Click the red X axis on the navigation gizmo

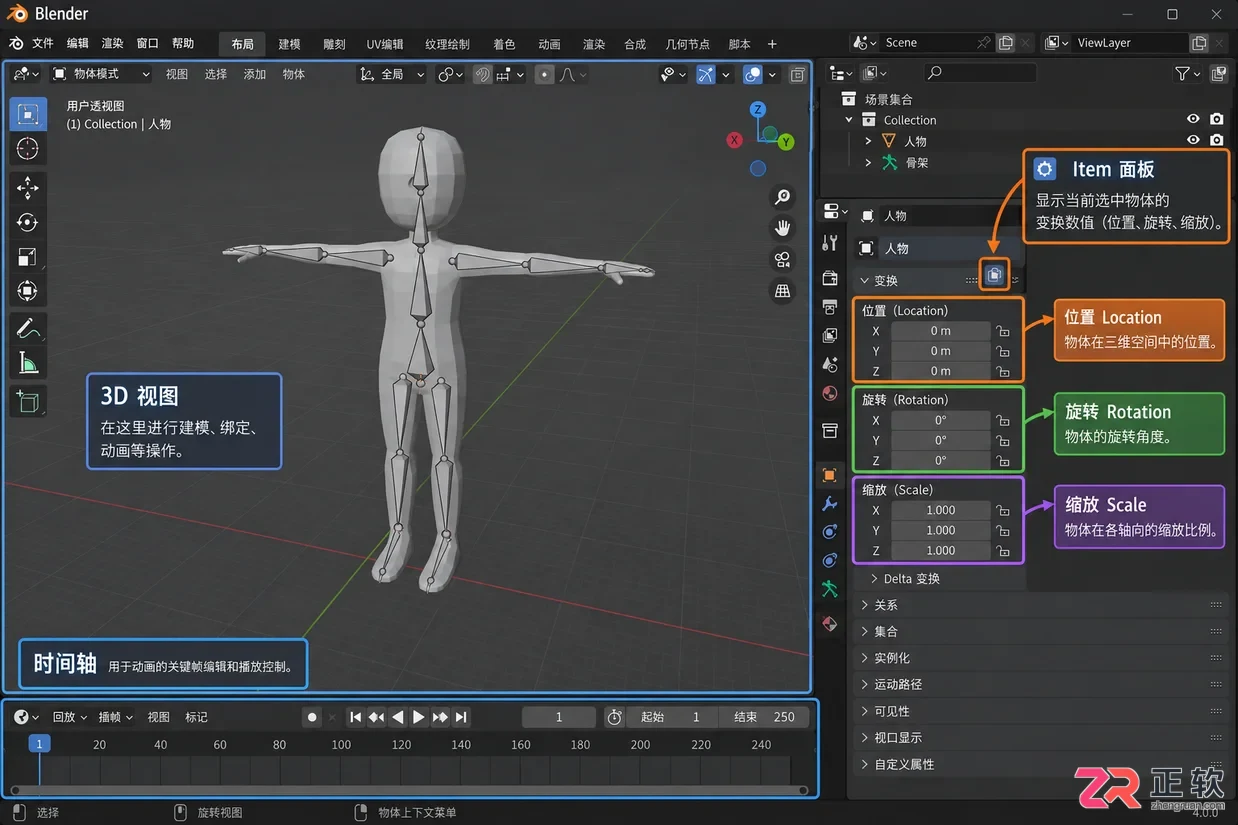click(x=735, y=140)
